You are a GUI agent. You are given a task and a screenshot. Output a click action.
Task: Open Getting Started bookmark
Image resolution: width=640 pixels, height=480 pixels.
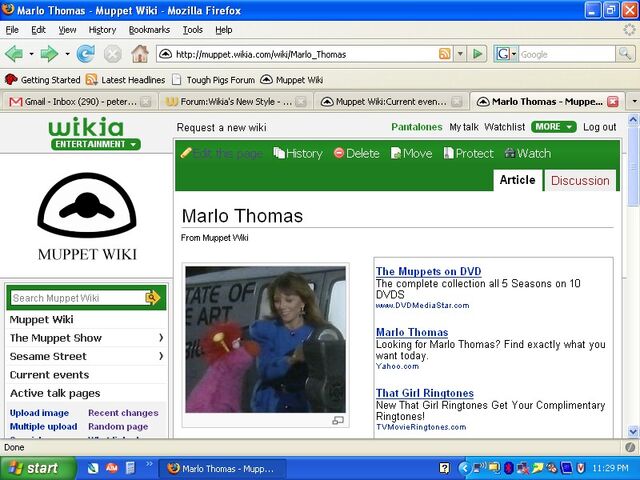coord(43,80)
